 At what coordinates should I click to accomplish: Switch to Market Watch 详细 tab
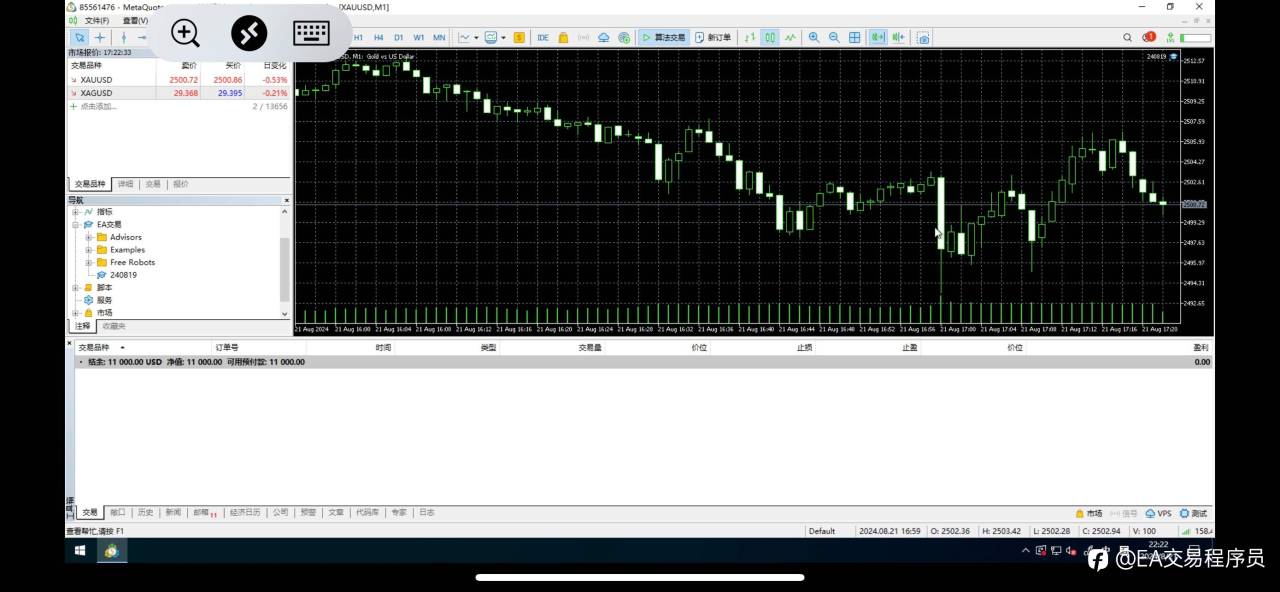[x=125, y=184]
